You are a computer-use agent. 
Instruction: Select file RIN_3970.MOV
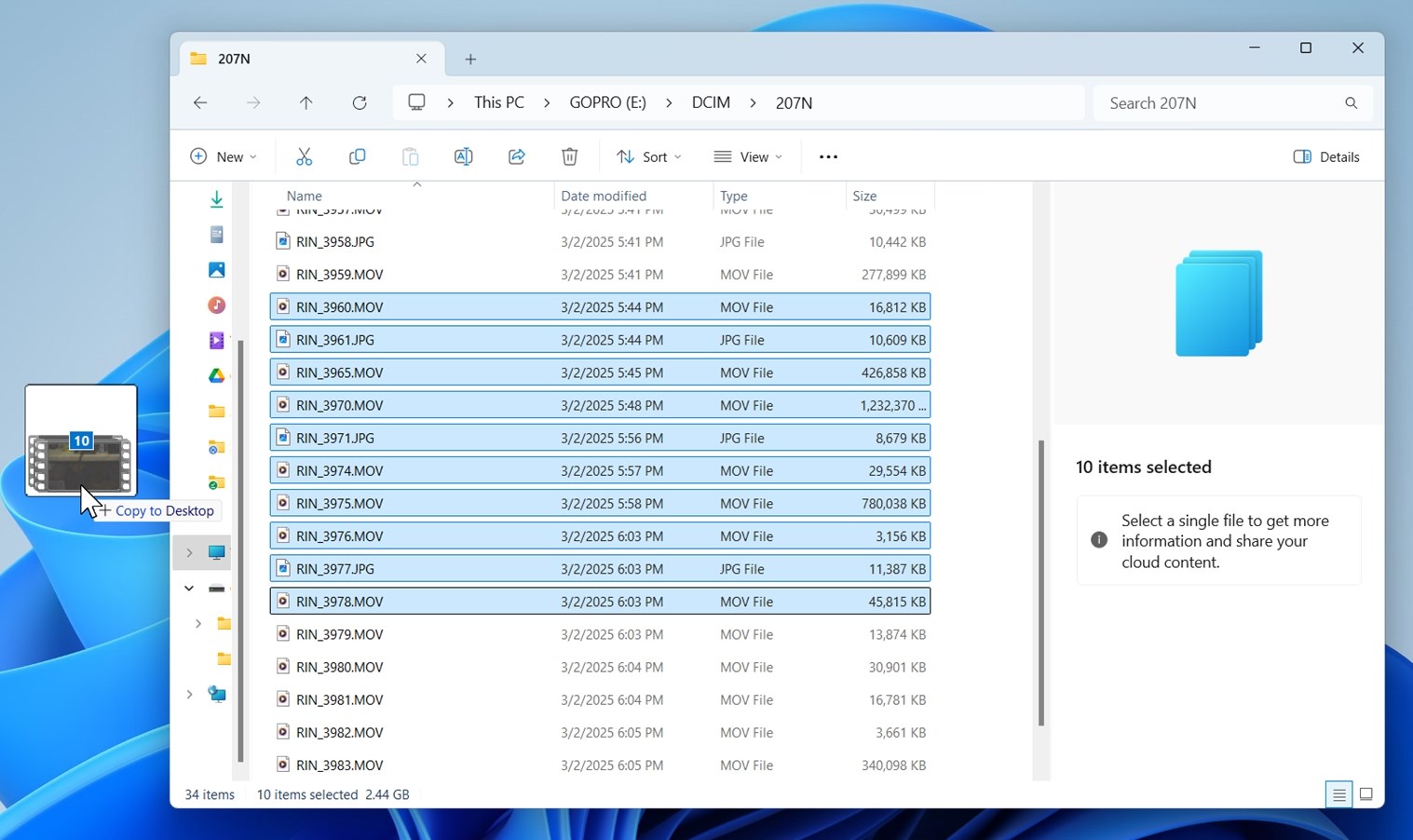(x=600, y=405)
